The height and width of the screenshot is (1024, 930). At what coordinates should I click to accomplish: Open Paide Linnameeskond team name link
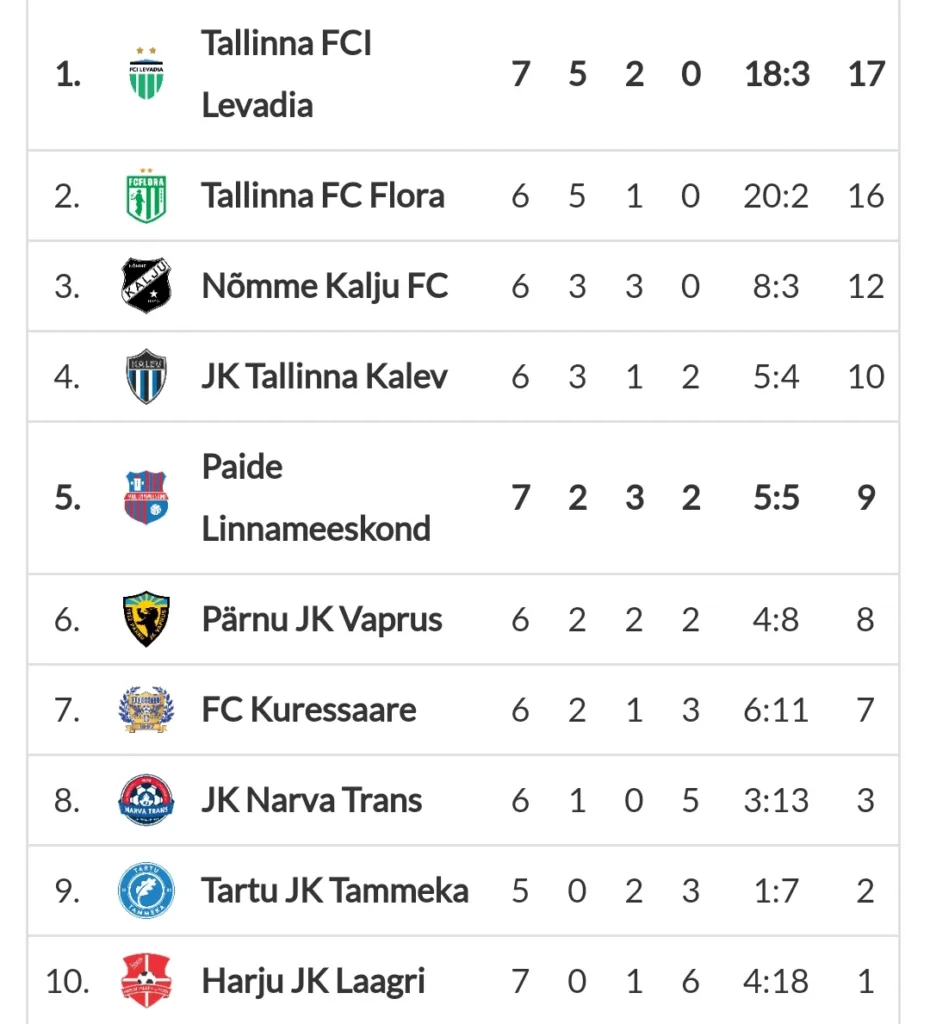(x=316, y=498)
